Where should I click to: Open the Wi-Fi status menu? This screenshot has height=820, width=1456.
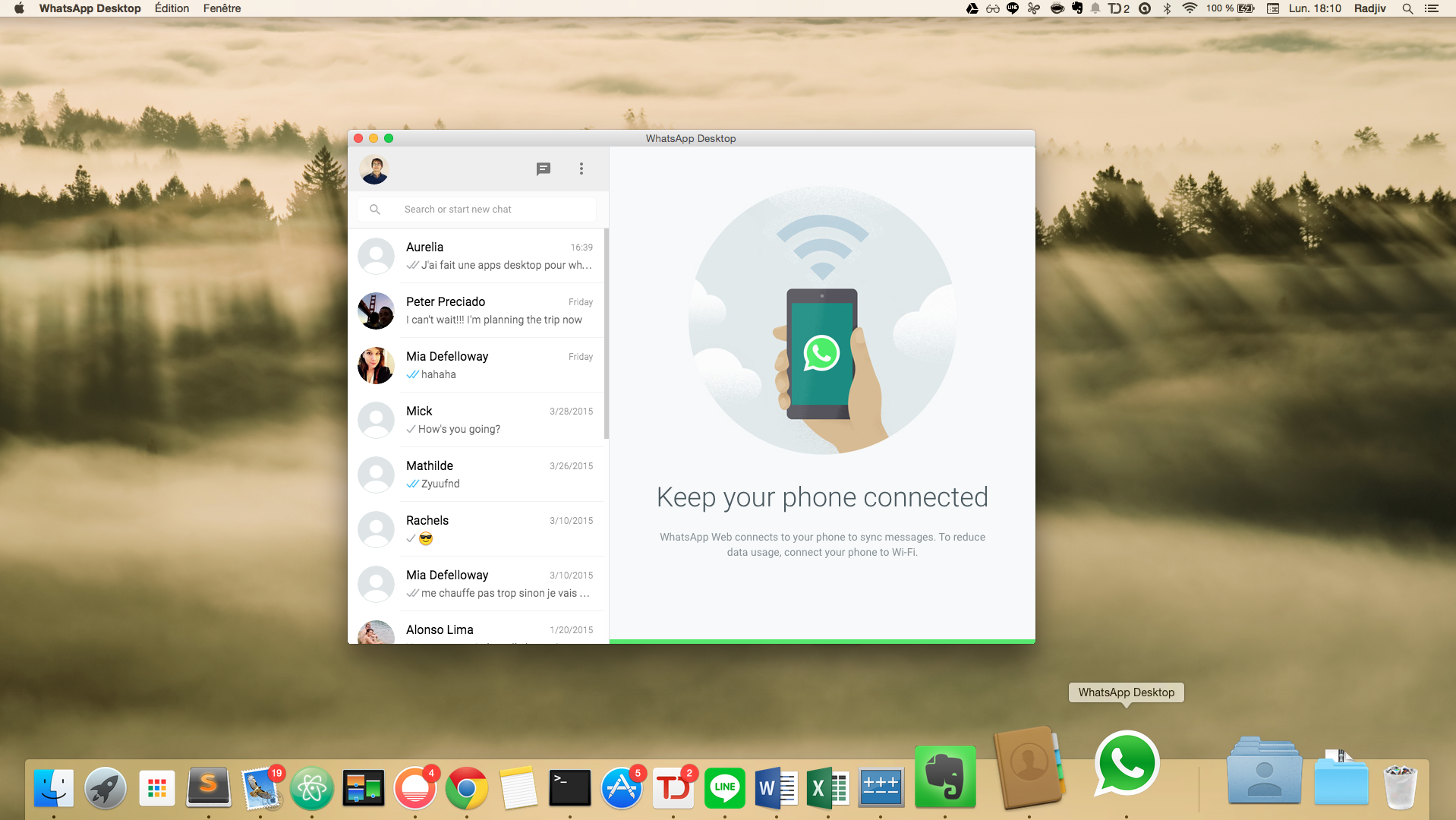point(1190,8)
